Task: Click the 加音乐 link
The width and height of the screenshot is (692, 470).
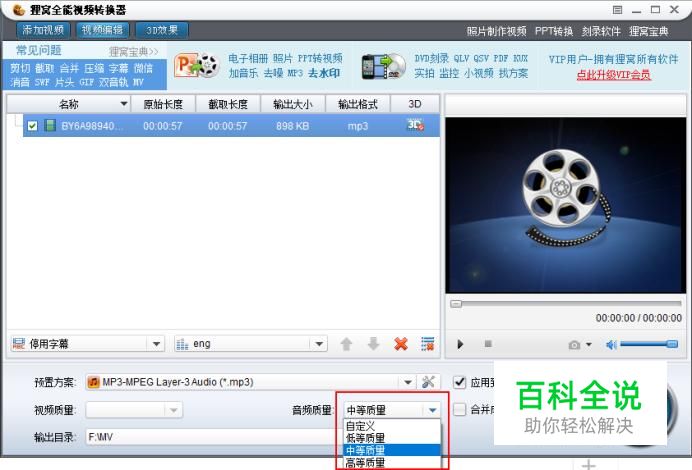Action: 243,73
